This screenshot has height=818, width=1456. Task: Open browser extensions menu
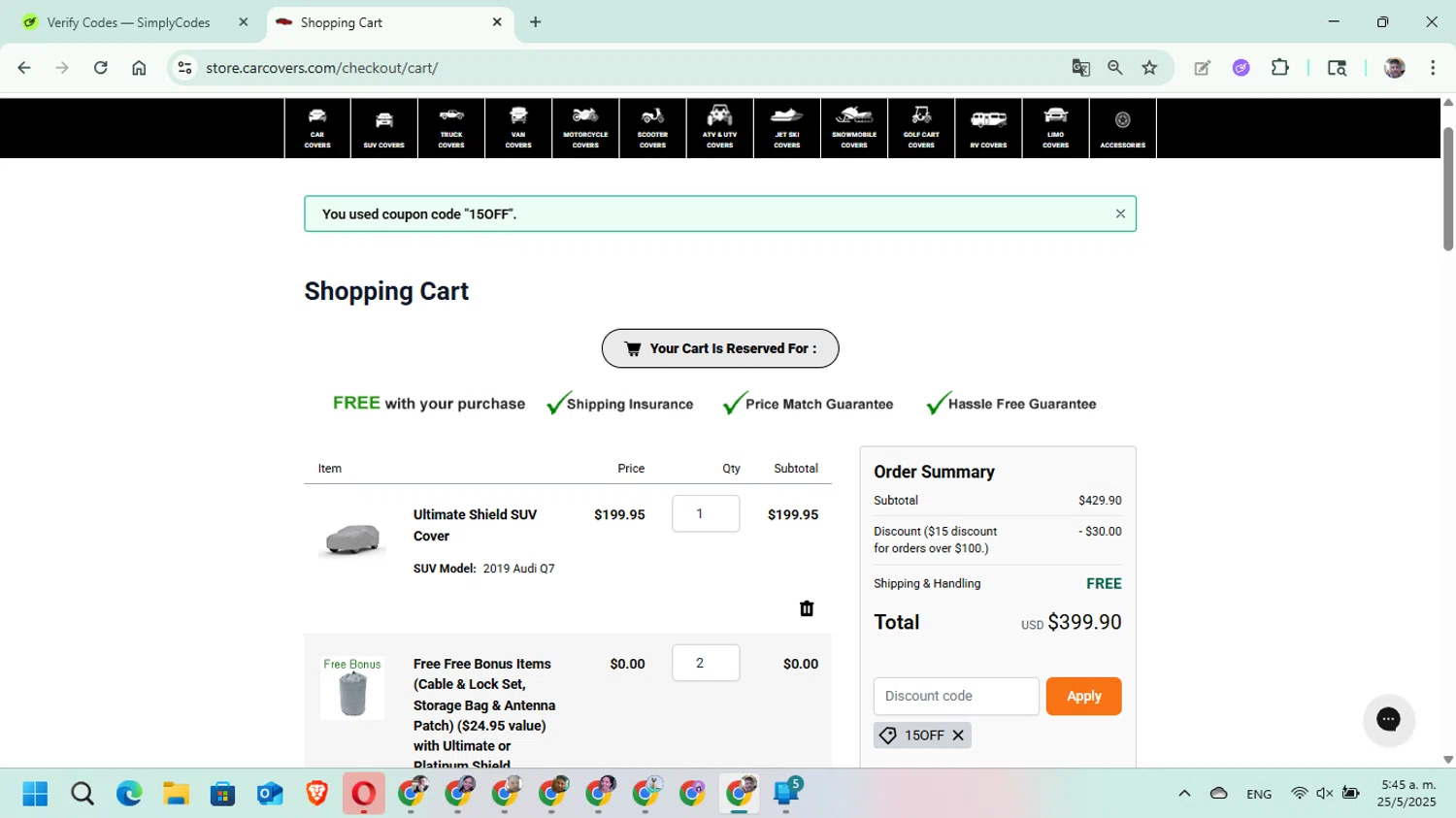(1280, 68)
